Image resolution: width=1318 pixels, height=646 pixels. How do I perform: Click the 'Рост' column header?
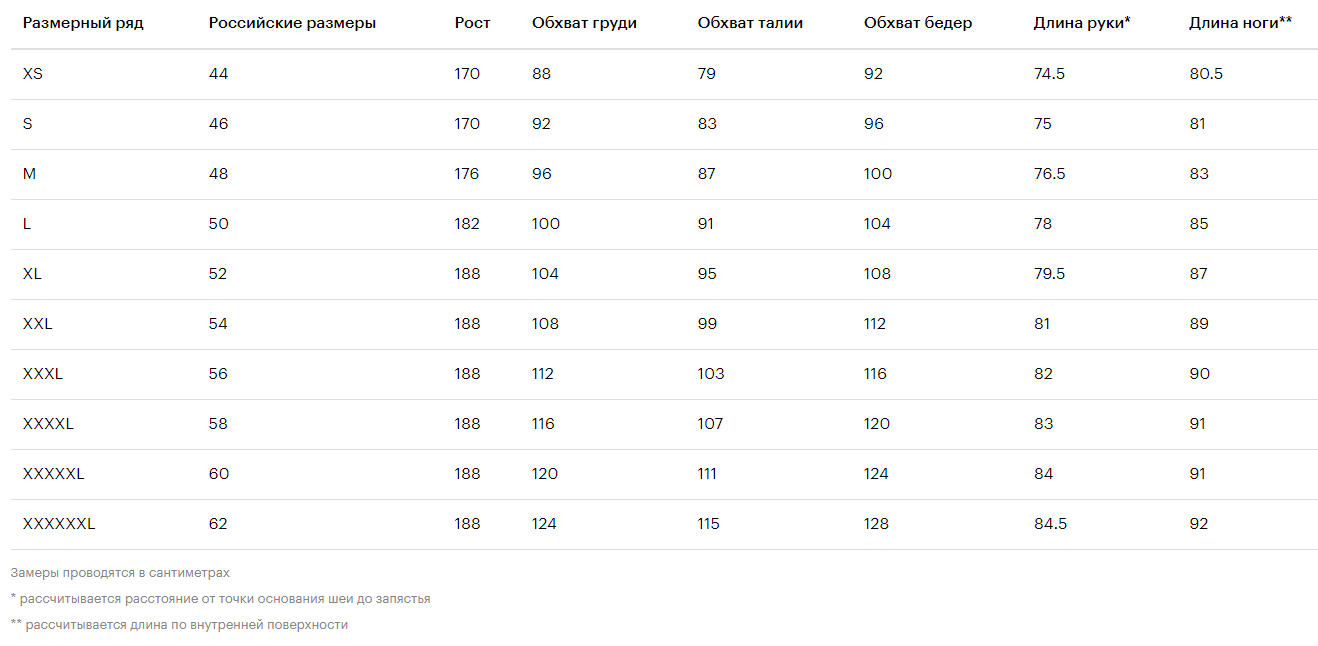[472, 23]
